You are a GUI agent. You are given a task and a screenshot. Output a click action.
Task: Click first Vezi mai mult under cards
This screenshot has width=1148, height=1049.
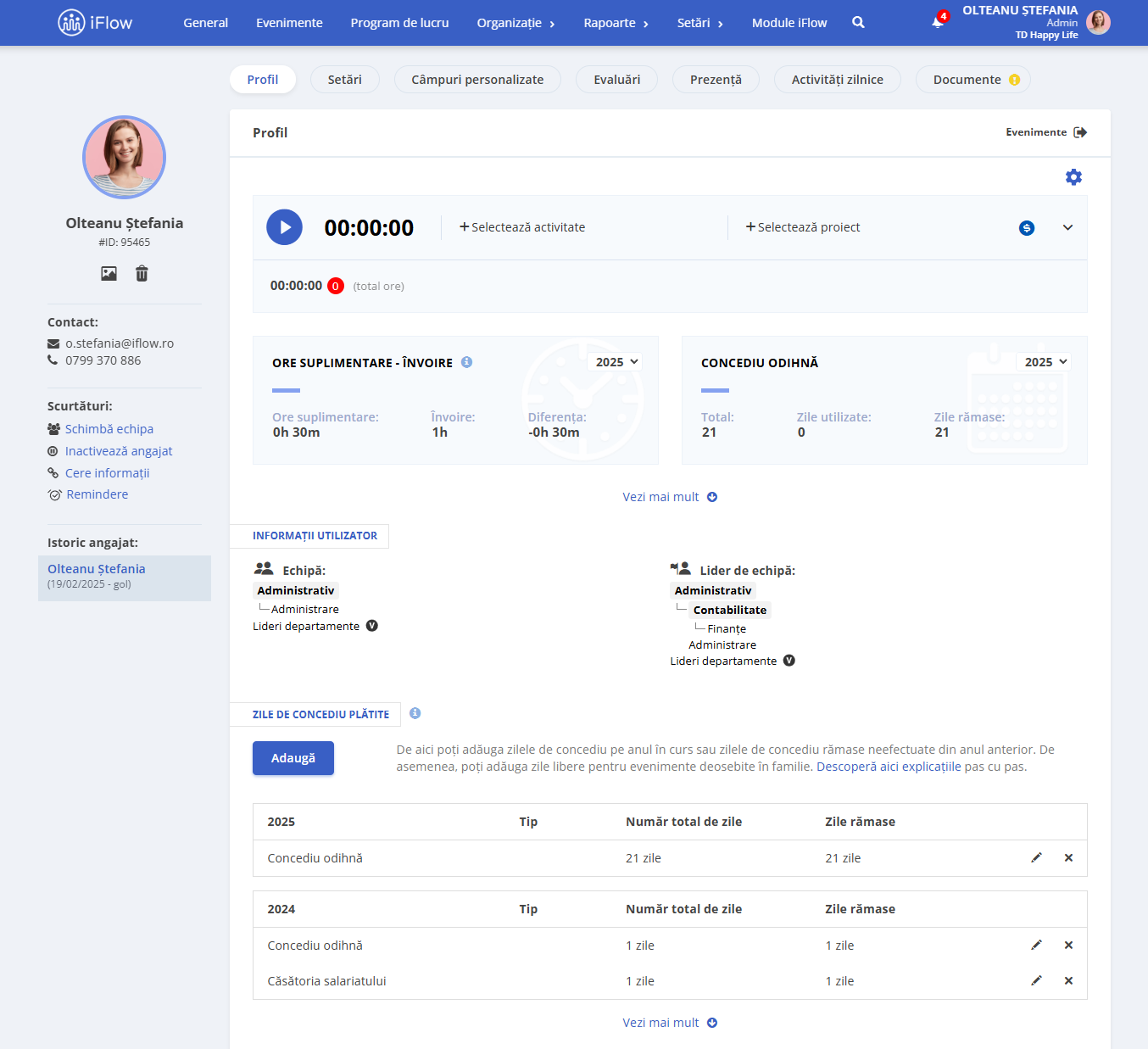[670, 497]
